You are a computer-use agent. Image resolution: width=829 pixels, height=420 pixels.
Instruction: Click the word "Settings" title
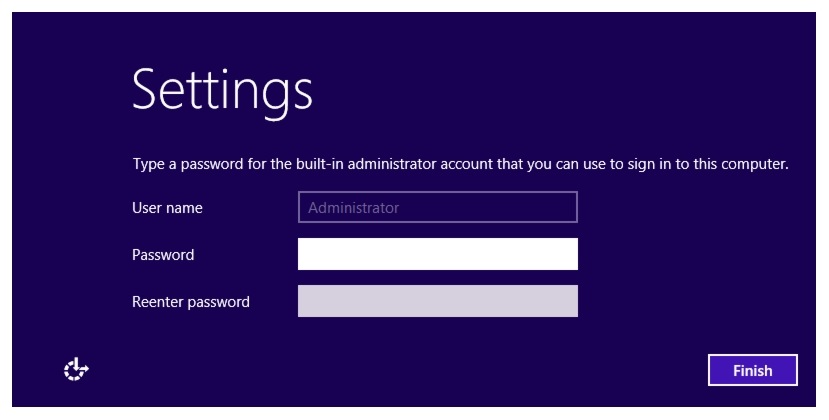(222, 90)
